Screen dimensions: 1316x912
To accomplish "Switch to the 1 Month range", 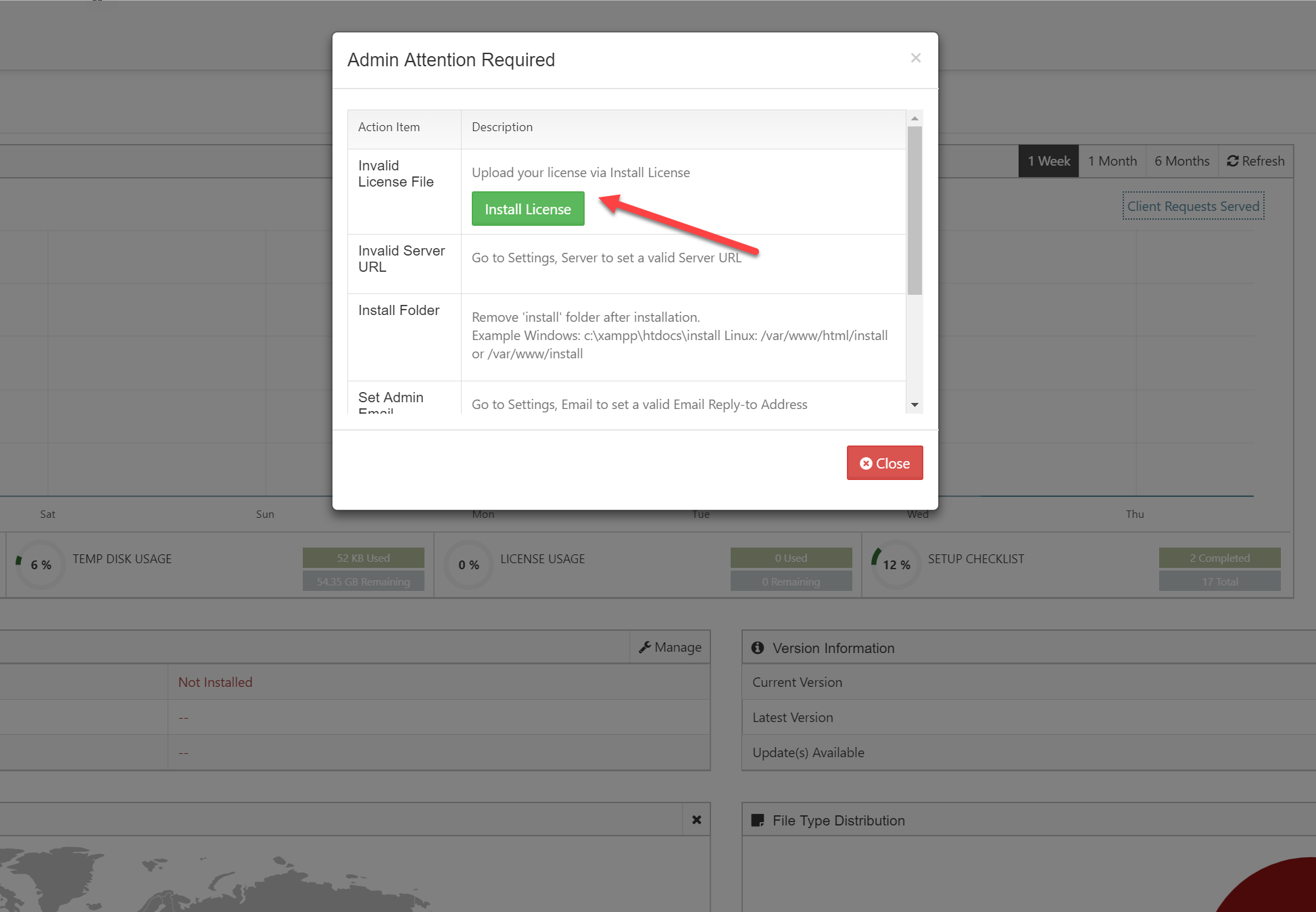I will (x=1112, y=161).
